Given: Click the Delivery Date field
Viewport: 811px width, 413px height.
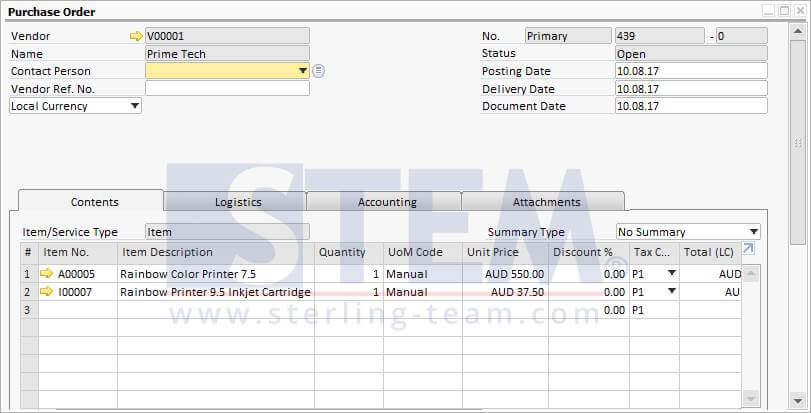Looking at the screenshot, I should coord(691,89).
